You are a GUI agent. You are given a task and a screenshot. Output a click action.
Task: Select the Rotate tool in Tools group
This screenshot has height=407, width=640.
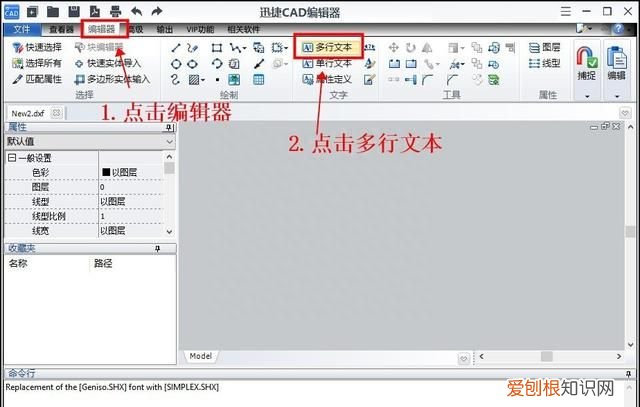[411, 48]
